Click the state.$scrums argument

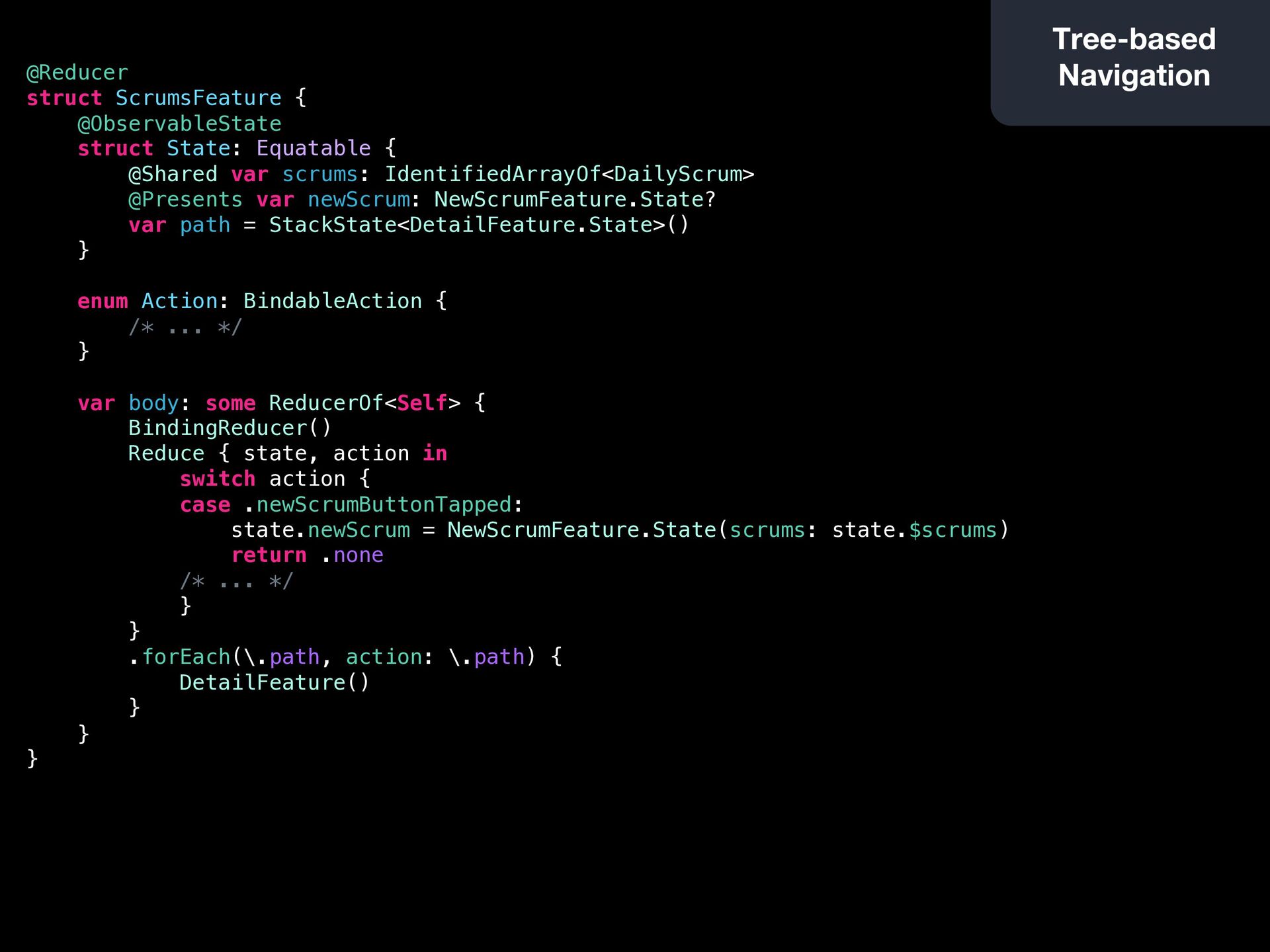pos(915,530)
